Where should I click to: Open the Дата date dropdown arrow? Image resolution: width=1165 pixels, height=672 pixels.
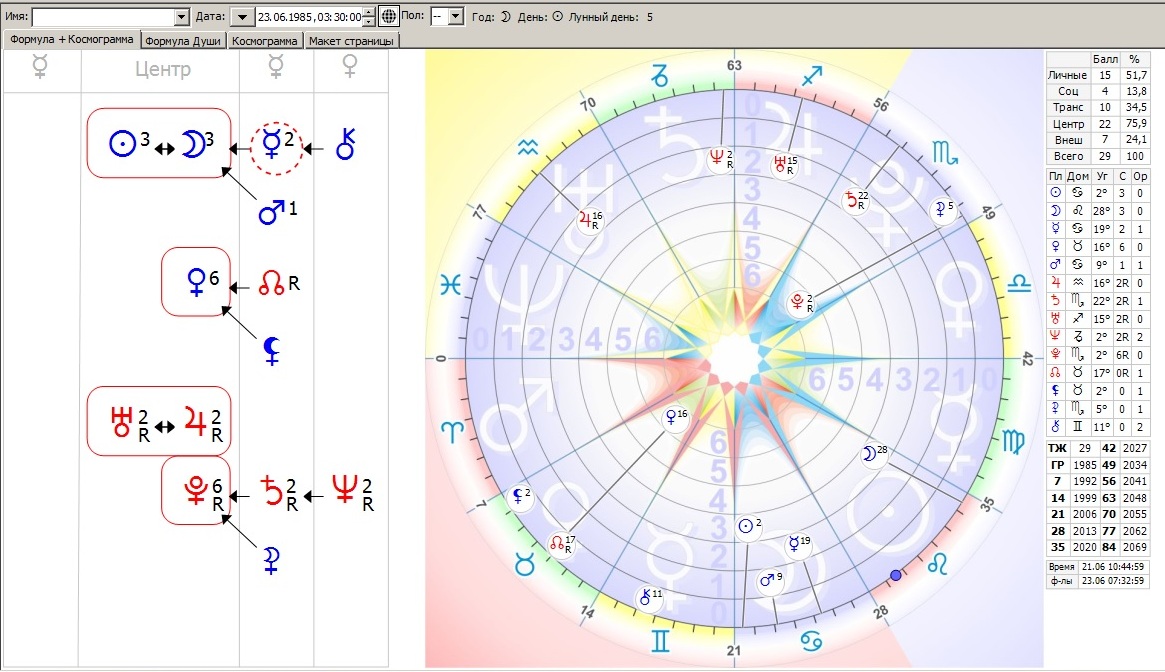242,16
